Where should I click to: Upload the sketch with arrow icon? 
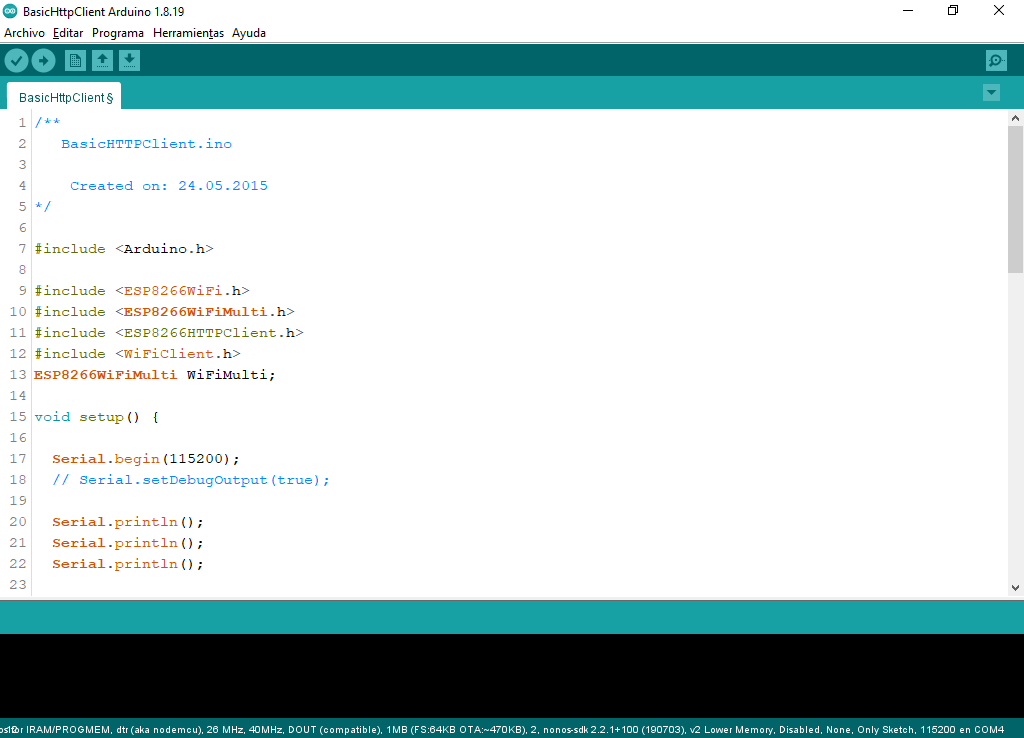tap(43, 61)
